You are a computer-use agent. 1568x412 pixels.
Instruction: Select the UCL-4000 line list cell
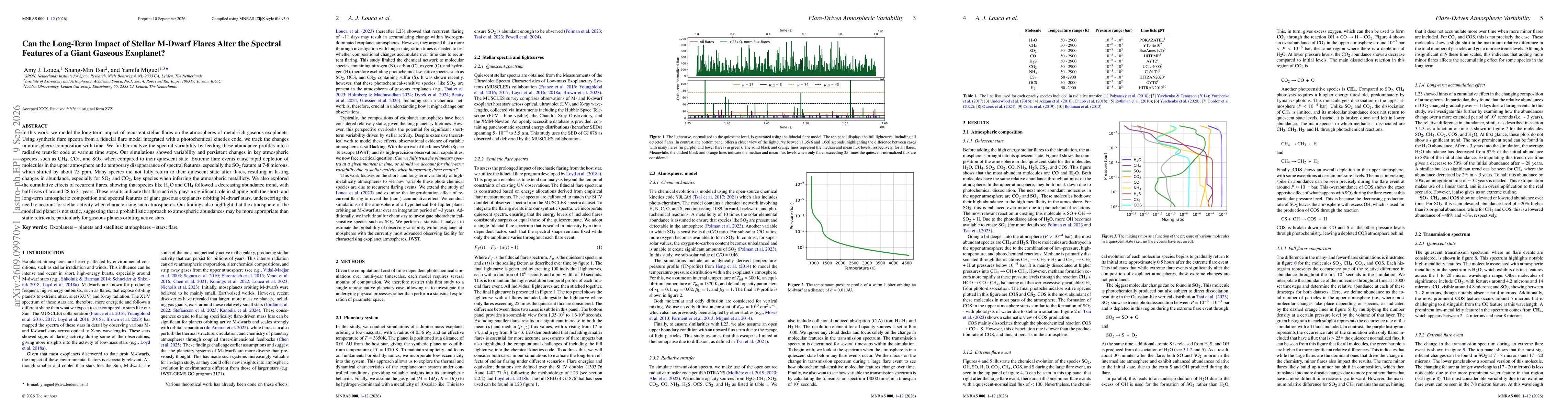[x=1152, y=67]
